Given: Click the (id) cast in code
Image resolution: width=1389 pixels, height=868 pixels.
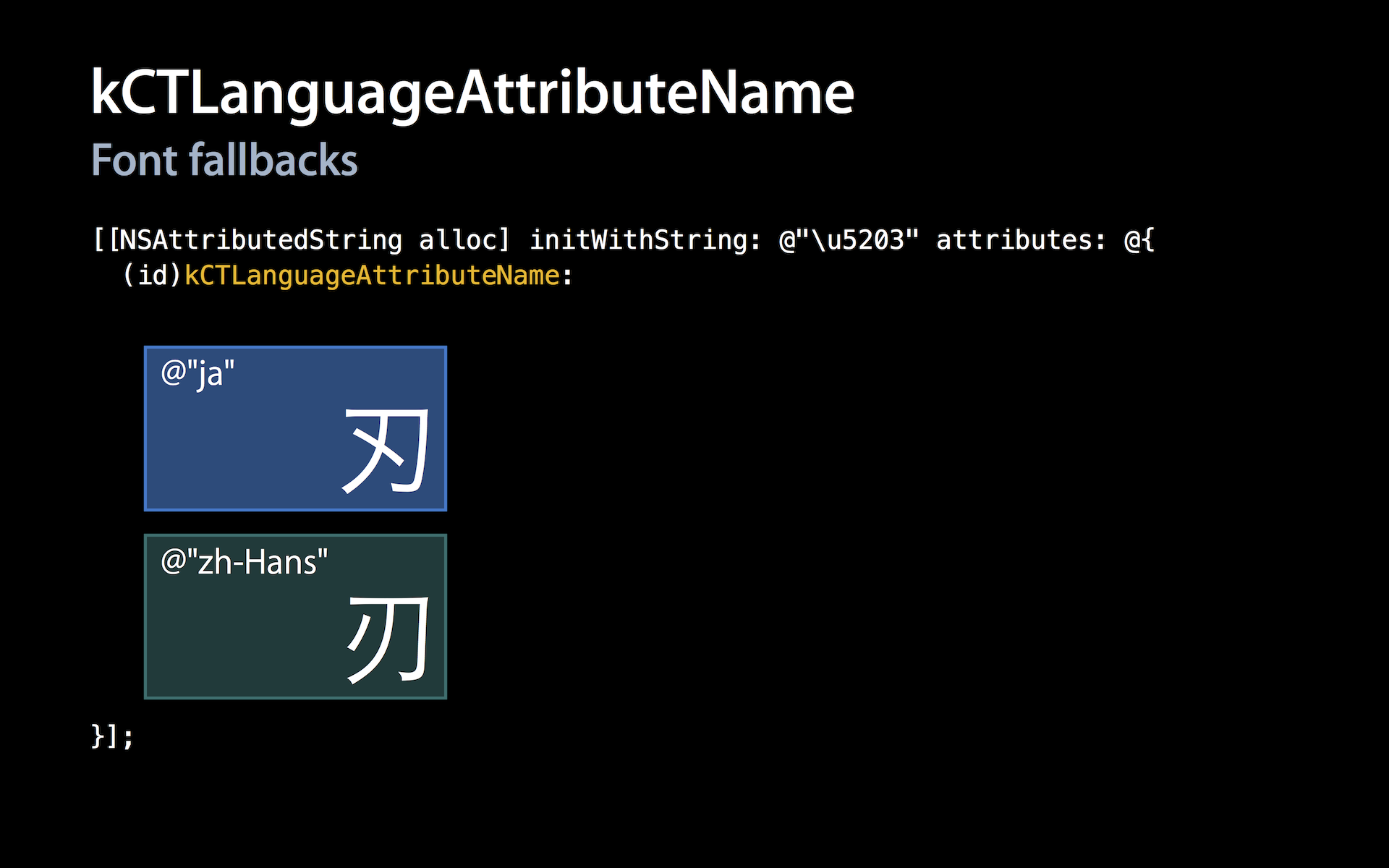Looking at the screenshot, I should click(152, 276).
